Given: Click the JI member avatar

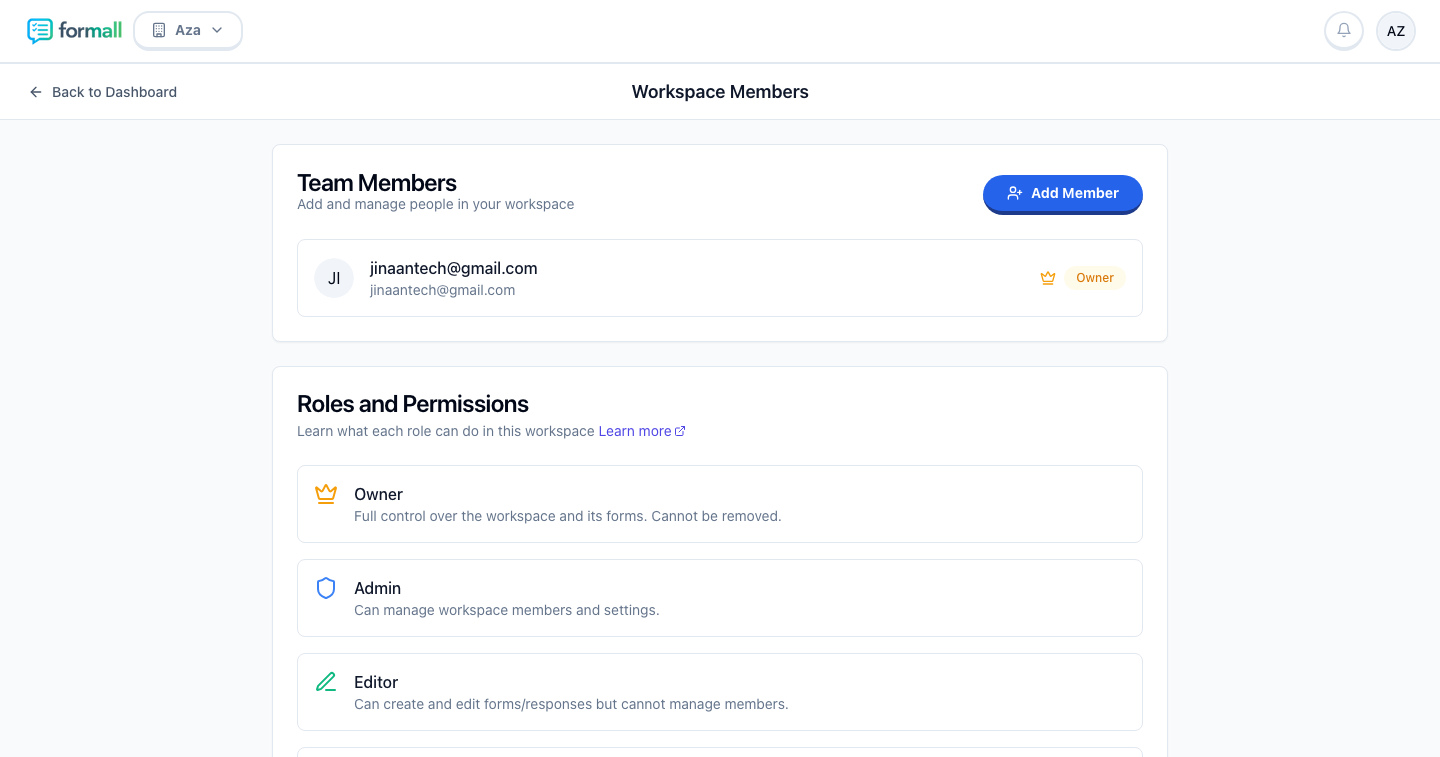Looking at the screenshot, I should pos(334,278).
